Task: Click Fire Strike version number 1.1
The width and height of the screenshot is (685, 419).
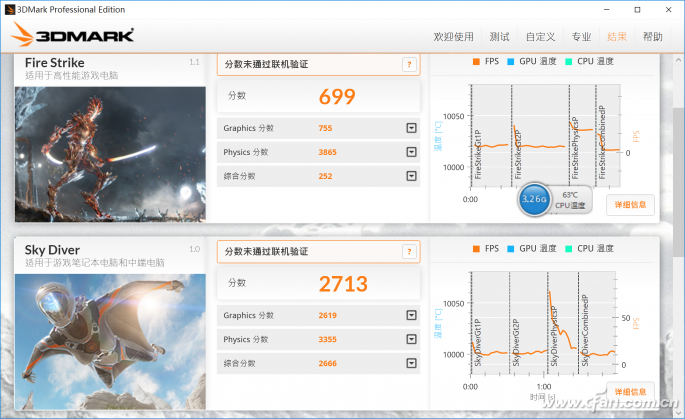Action: (194, 62)
